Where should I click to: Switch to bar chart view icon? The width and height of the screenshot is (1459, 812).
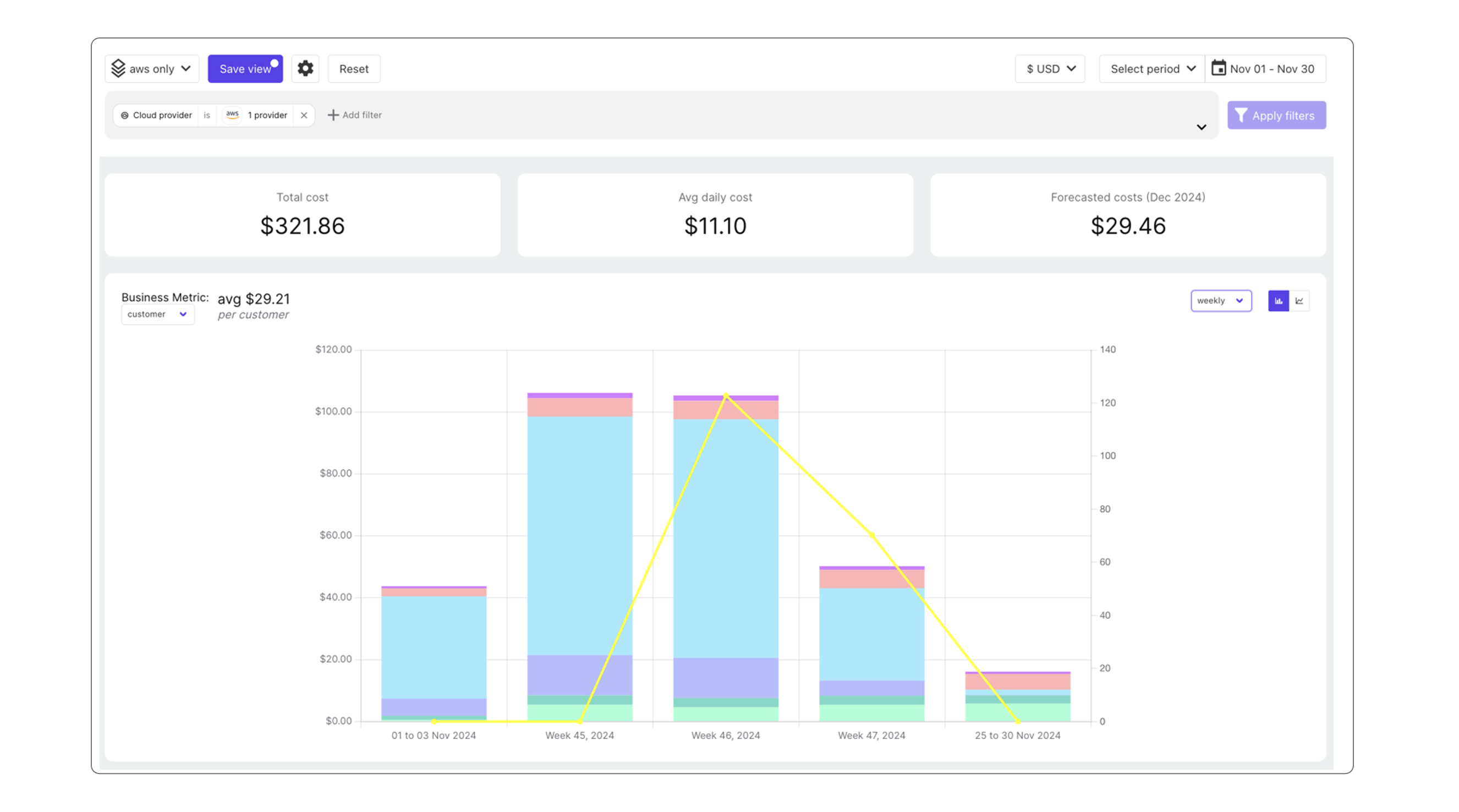click(x=1279, y=301)
